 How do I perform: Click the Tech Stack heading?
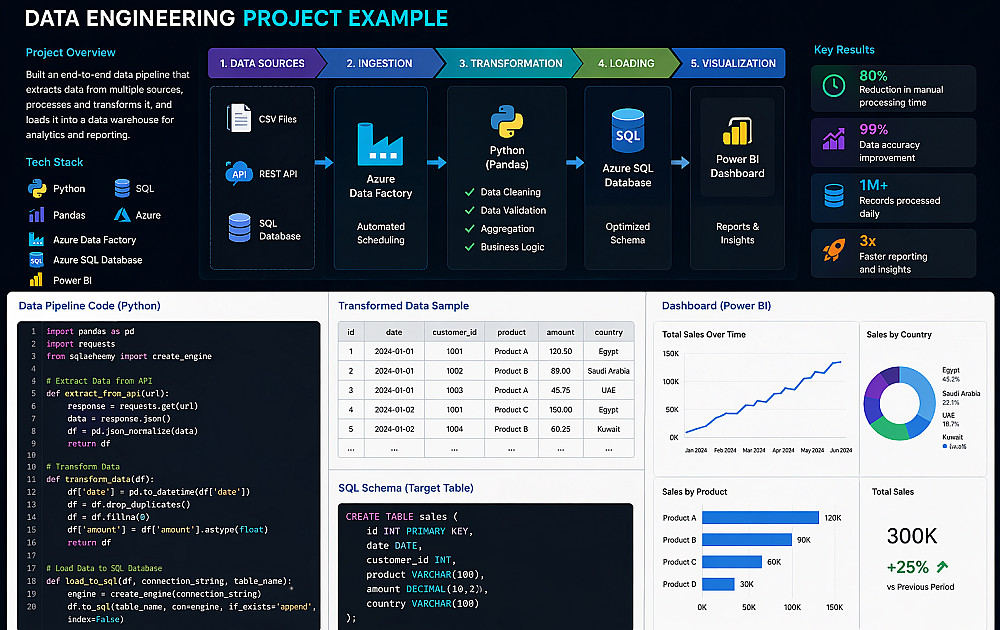coord(54,162)
